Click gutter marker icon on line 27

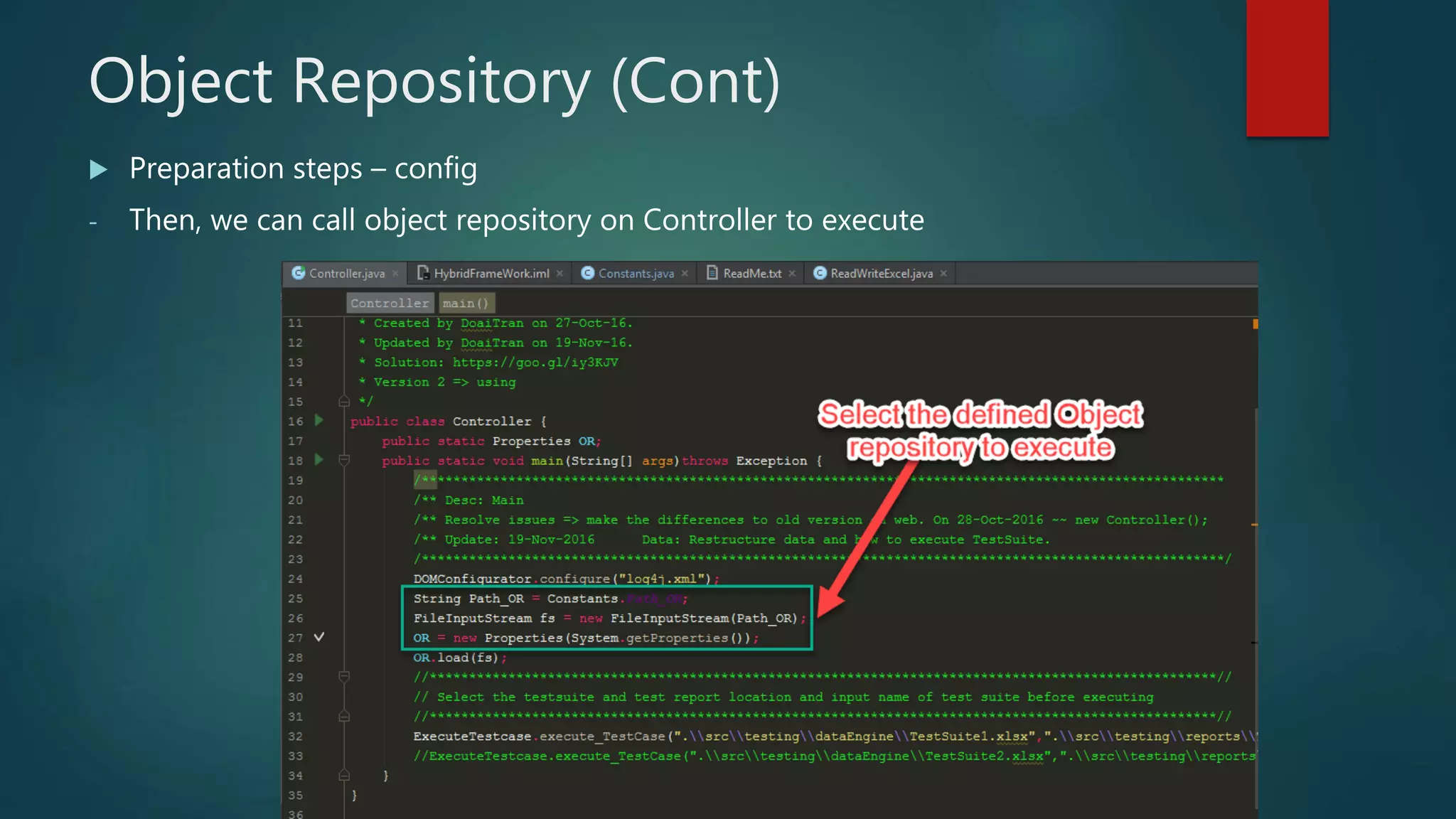pyautogui.click(x=319, y=637)
